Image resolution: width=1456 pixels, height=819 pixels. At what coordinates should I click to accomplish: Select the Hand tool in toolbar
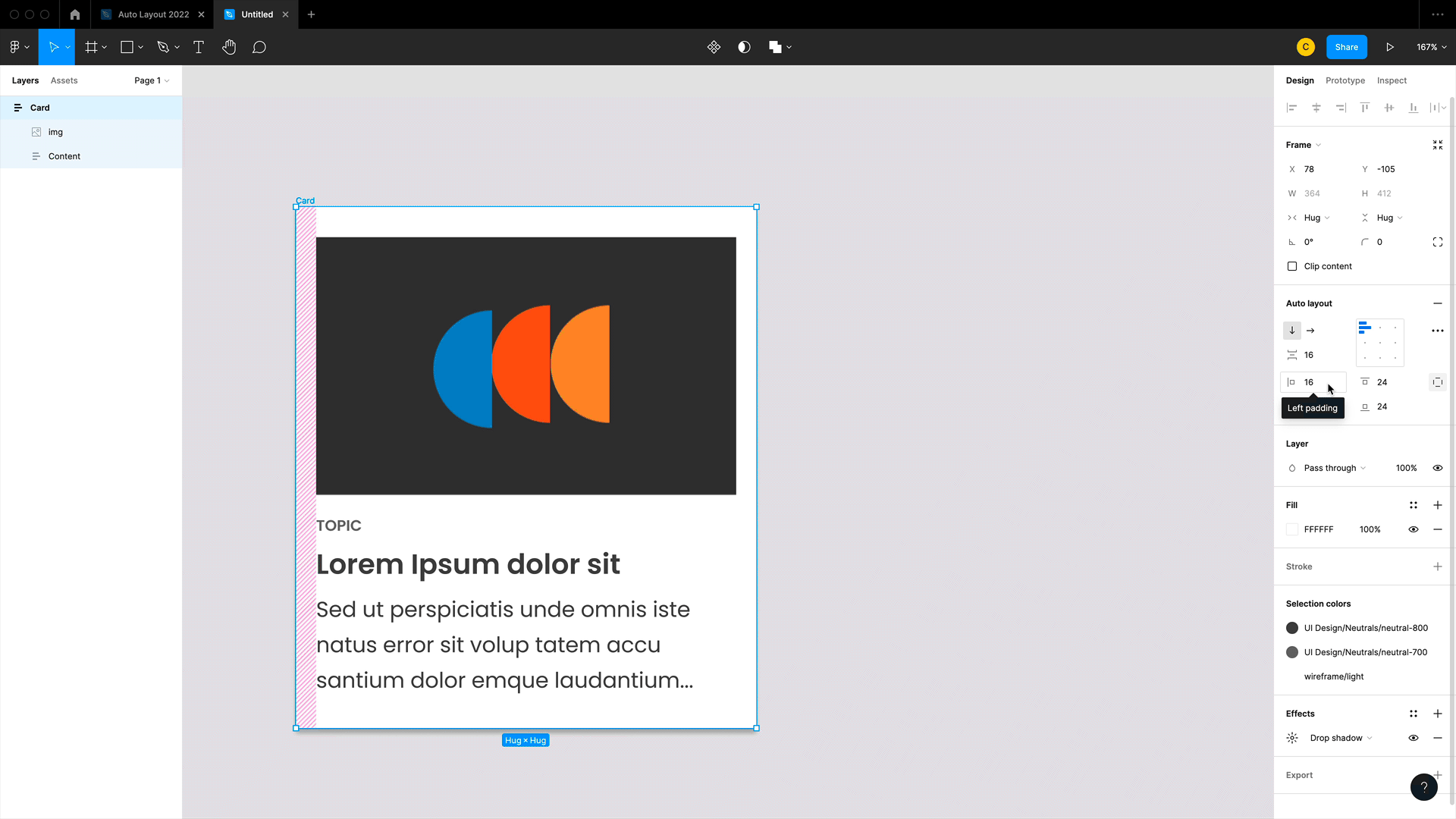(x=229, y=47)
